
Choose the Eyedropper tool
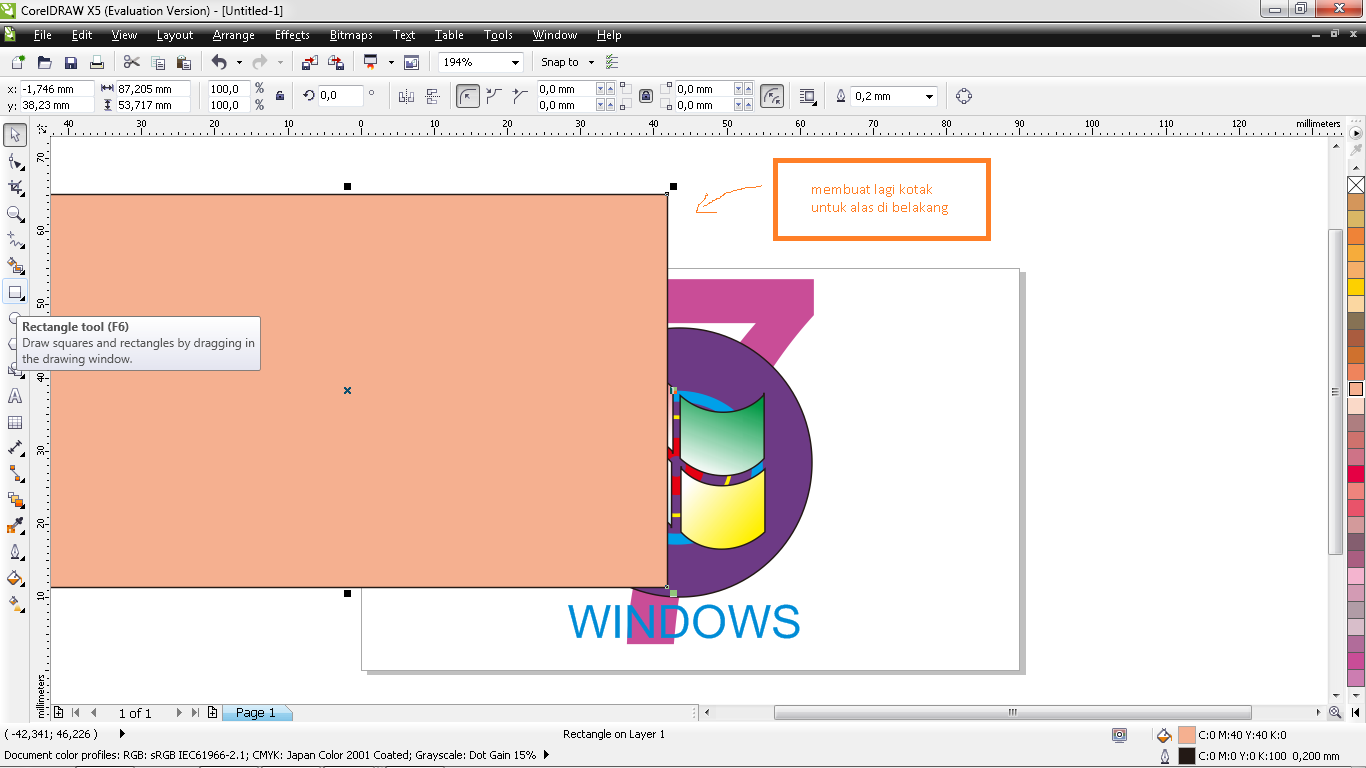point(15,526)
